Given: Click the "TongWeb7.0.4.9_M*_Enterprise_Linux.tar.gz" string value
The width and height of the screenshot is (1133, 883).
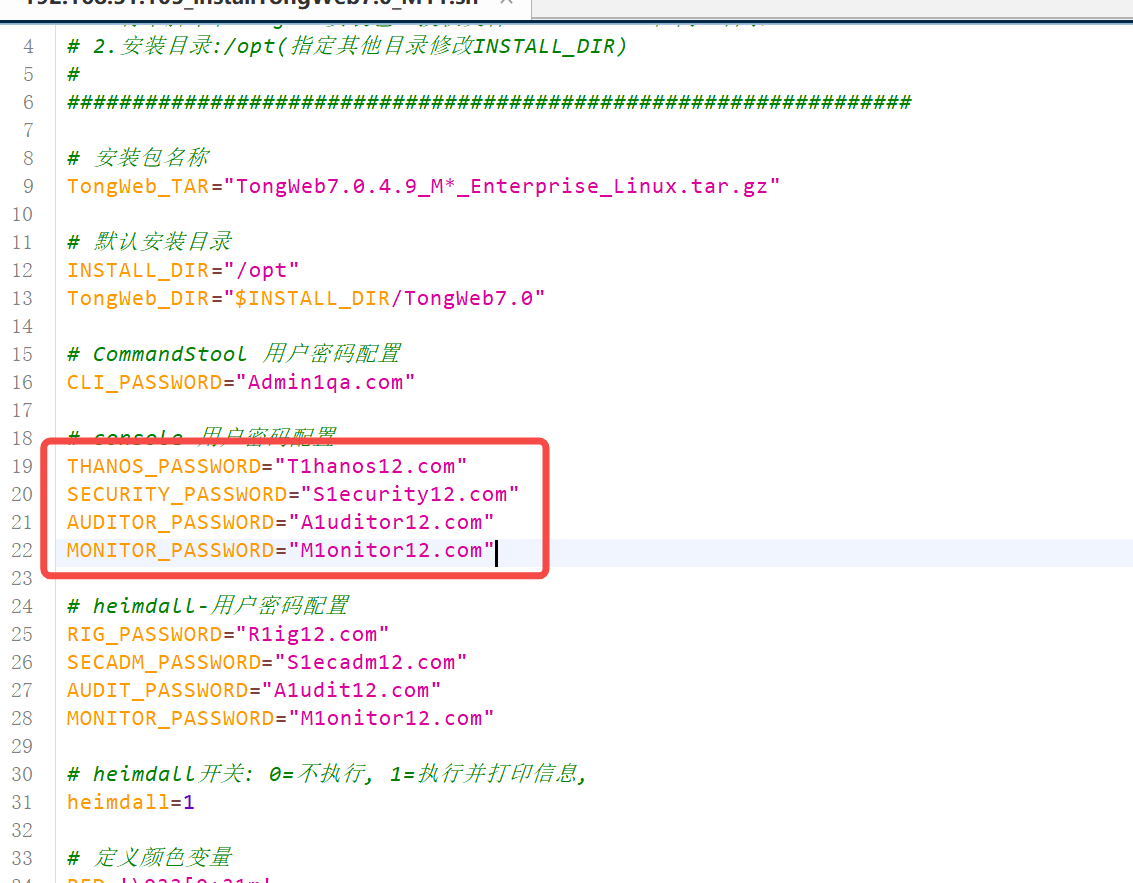Looking at the screenshot, I should (501, 186).
